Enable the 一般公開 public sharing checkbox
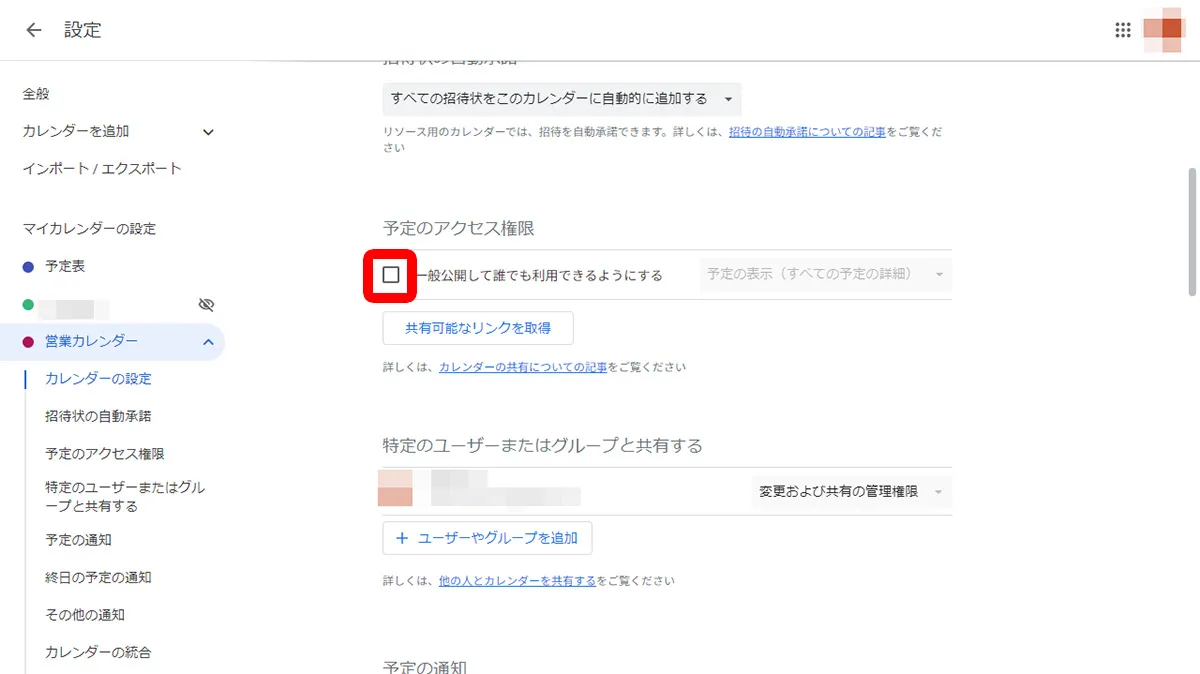 [x=390, y=274]
